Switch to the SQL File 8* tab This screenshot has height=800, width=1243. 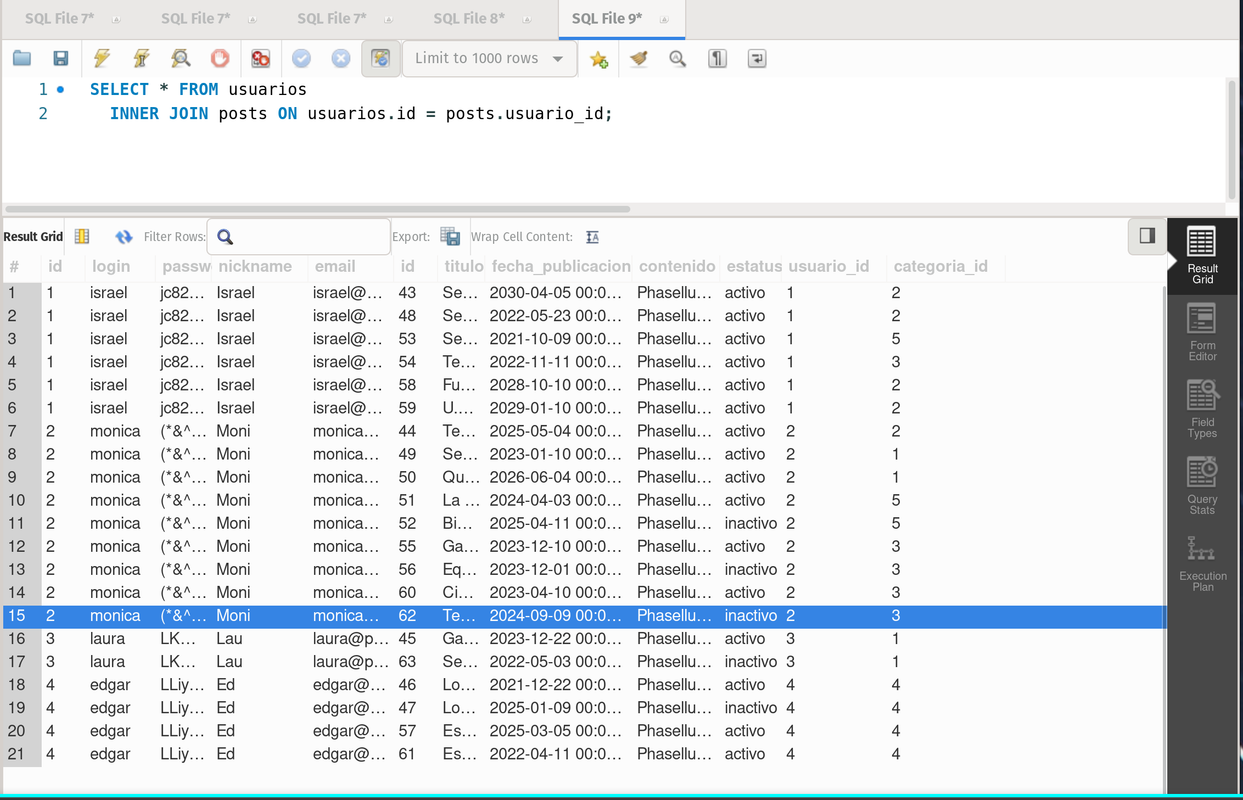pyautogui.click(x=469, y=19)
